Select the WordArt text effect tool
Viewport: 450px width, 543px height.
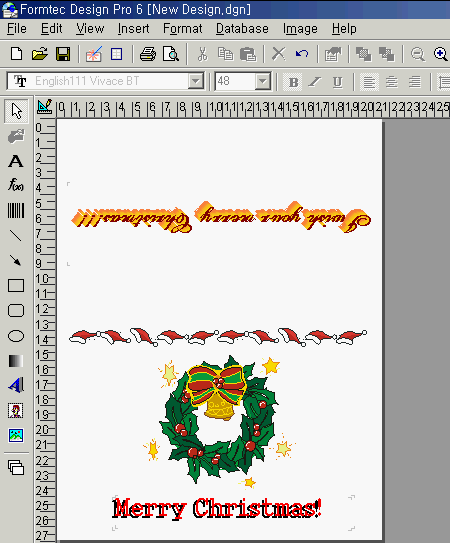(x=16, y=385)
